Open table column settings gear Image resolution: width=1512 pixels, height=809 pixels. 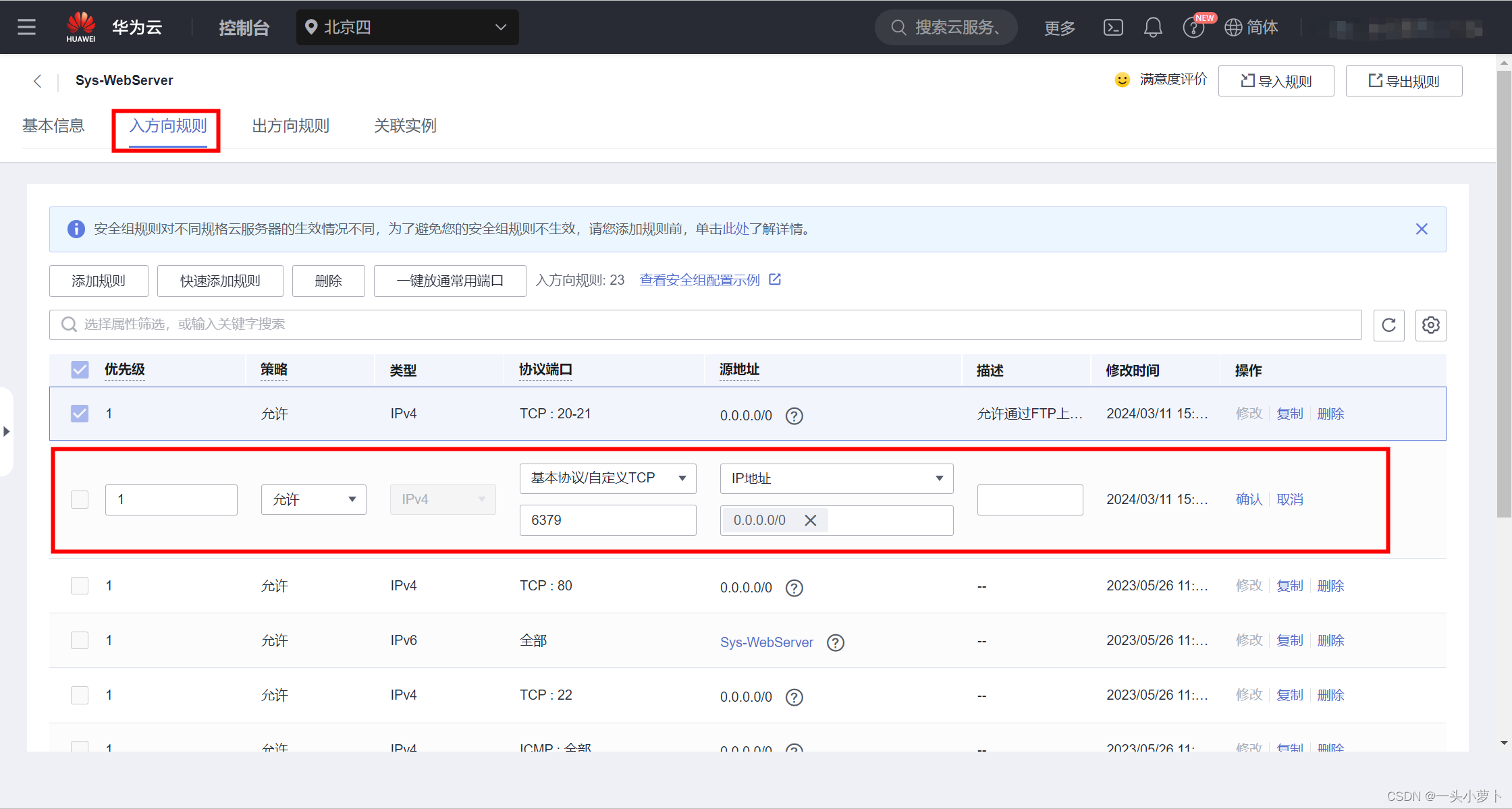pyautogui.click(x=1430, y=325)
